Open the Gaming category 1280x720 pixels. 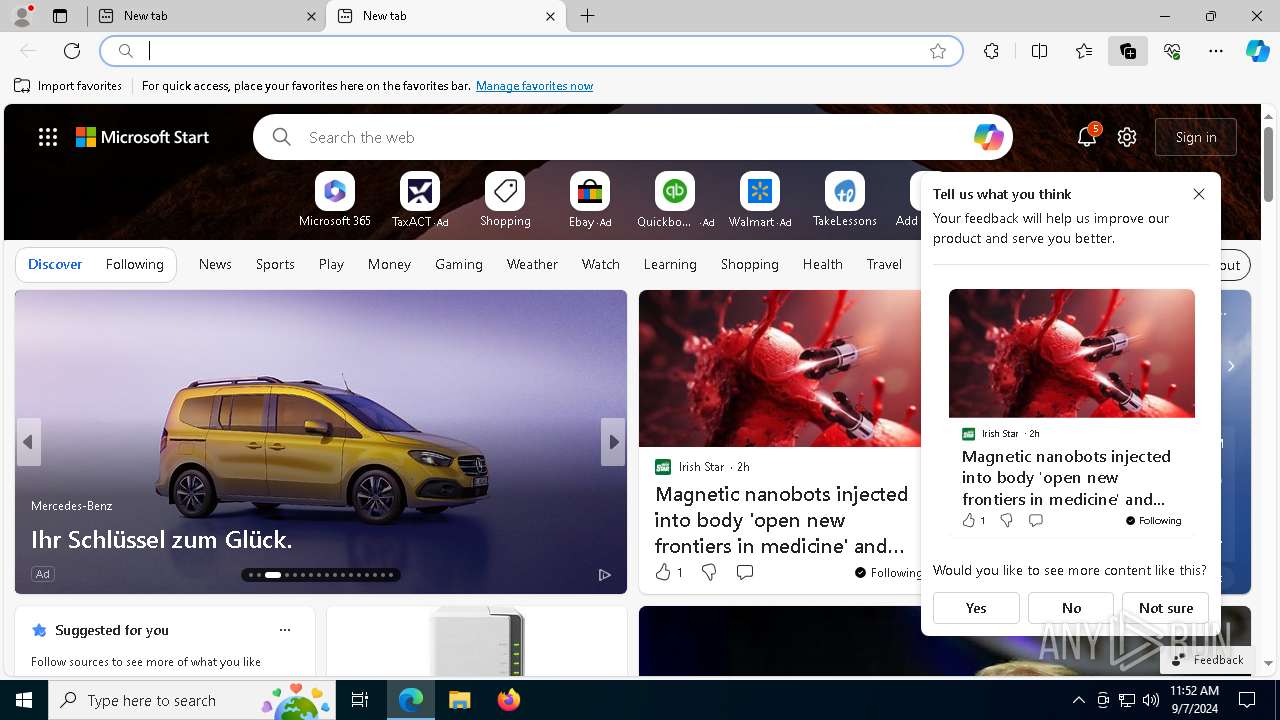pyautogui.click(x=459, y=264)
